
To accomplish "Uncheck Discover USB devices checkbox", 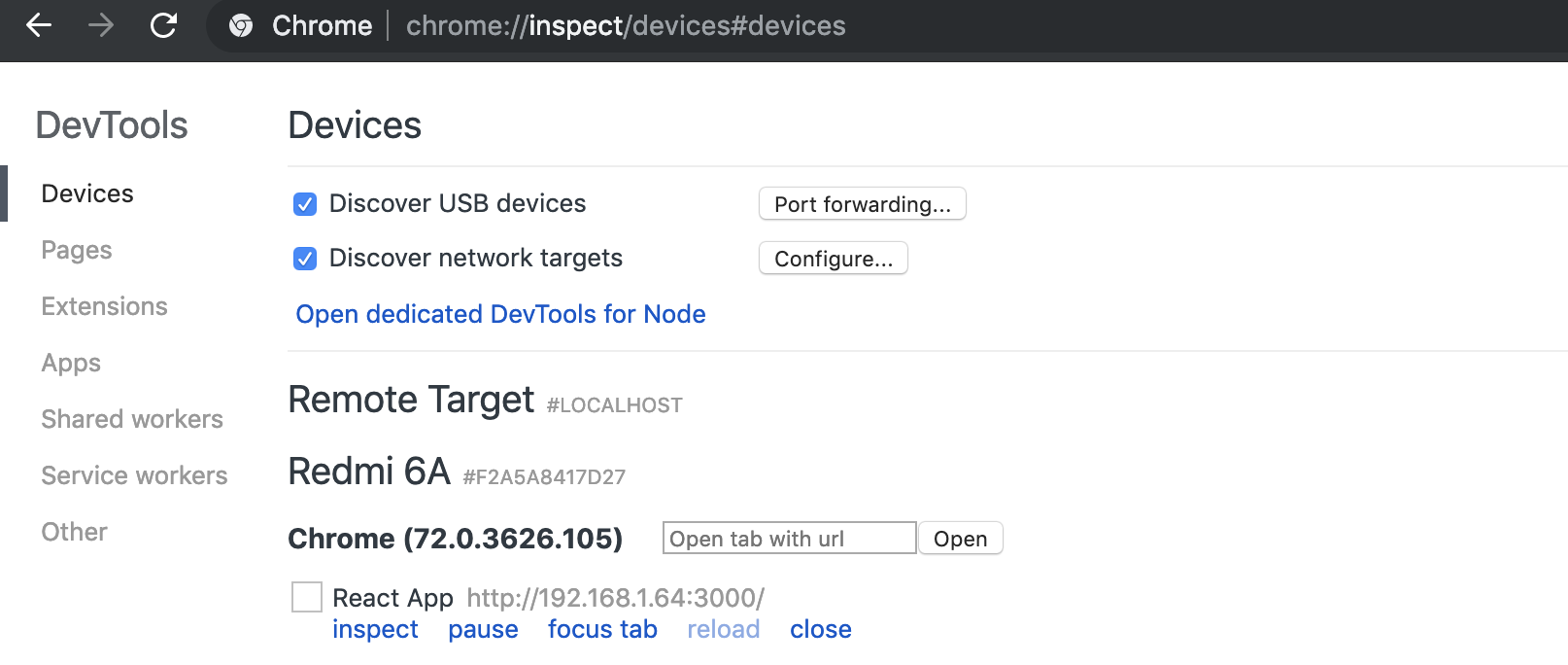I will tap(305, 204).
